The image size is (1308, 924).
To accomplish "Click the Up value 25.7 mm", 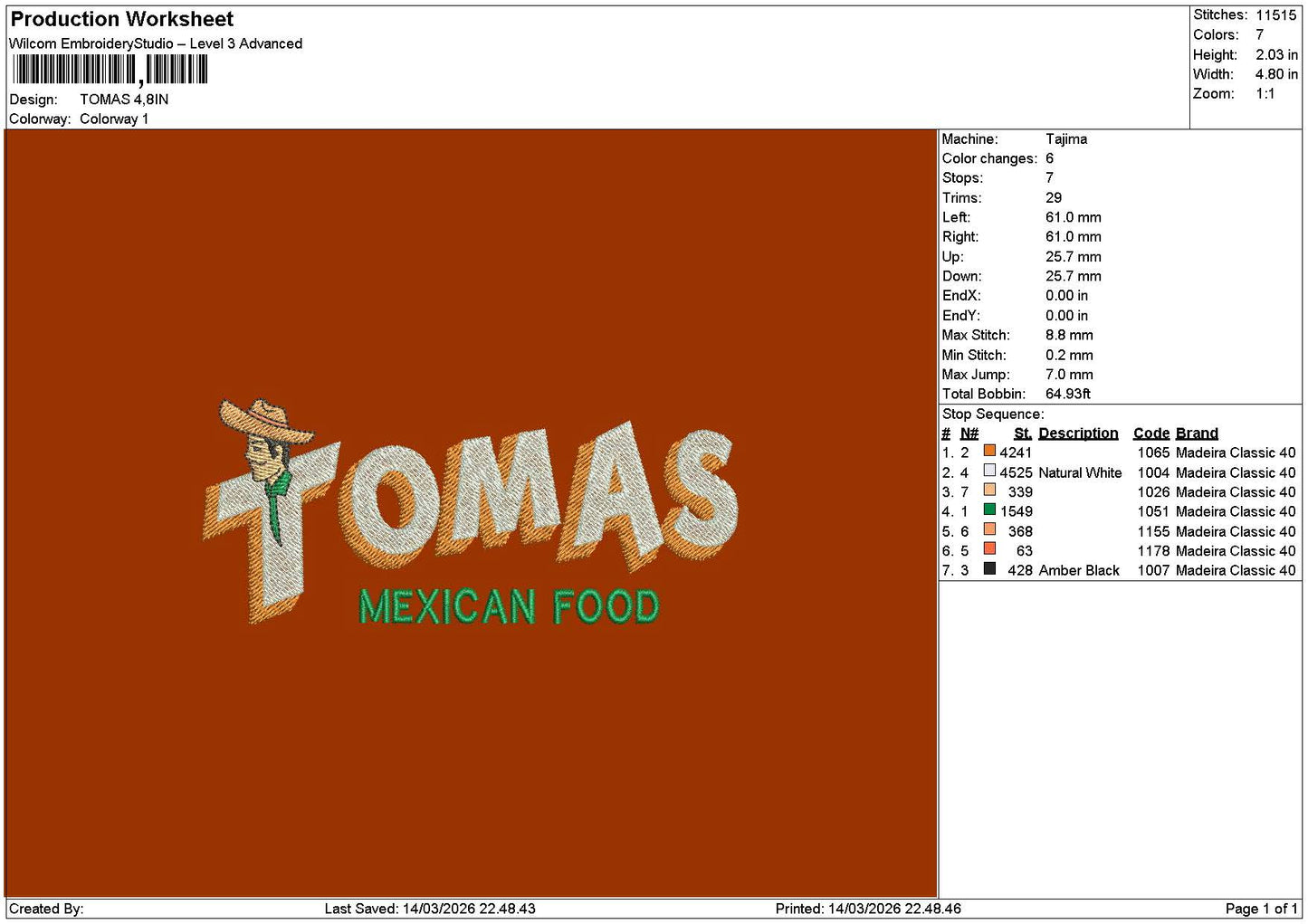I will click(1074, 257).
